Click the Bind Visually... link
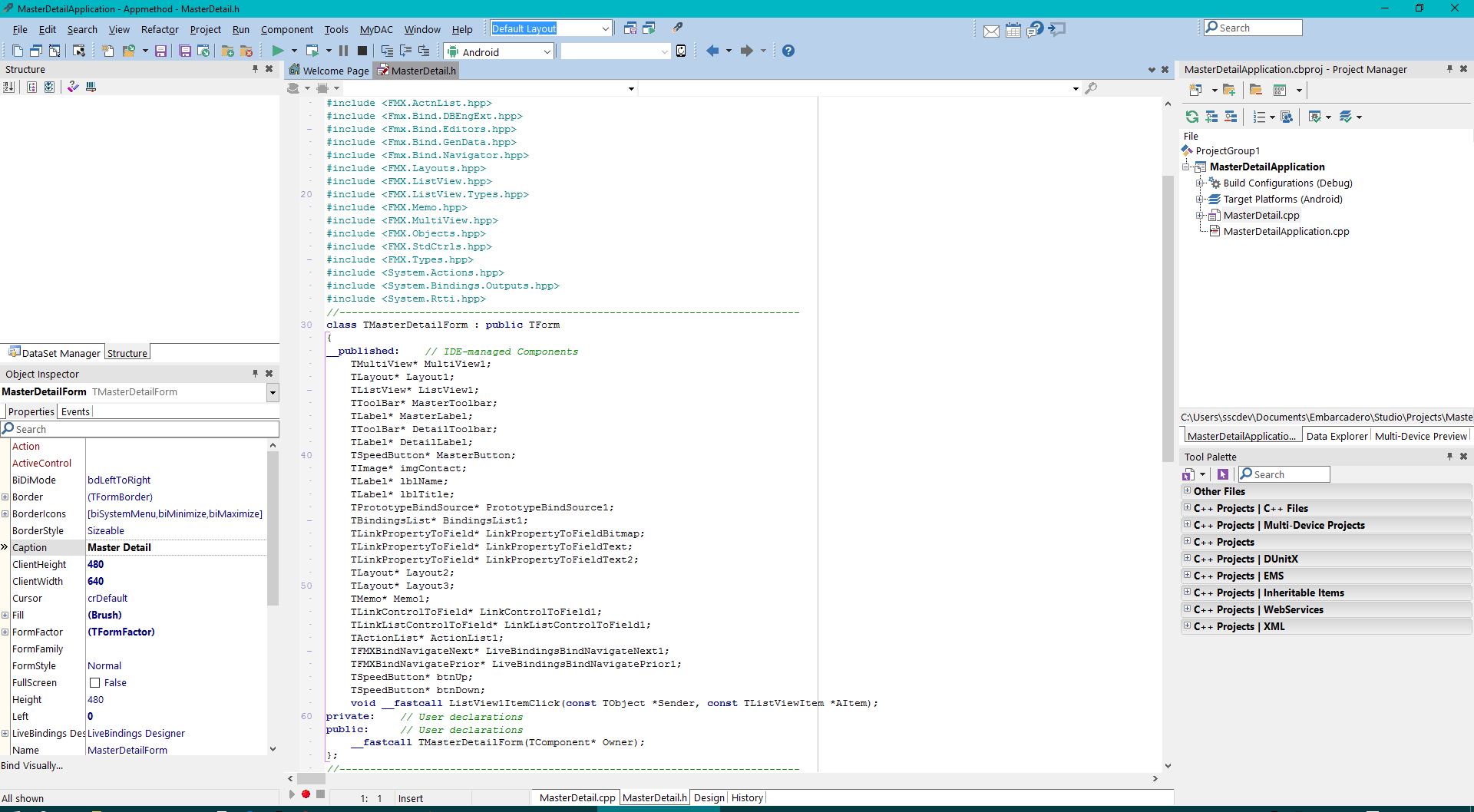The width and height of the screenshot is (1474, 812). tap(32, 766)
